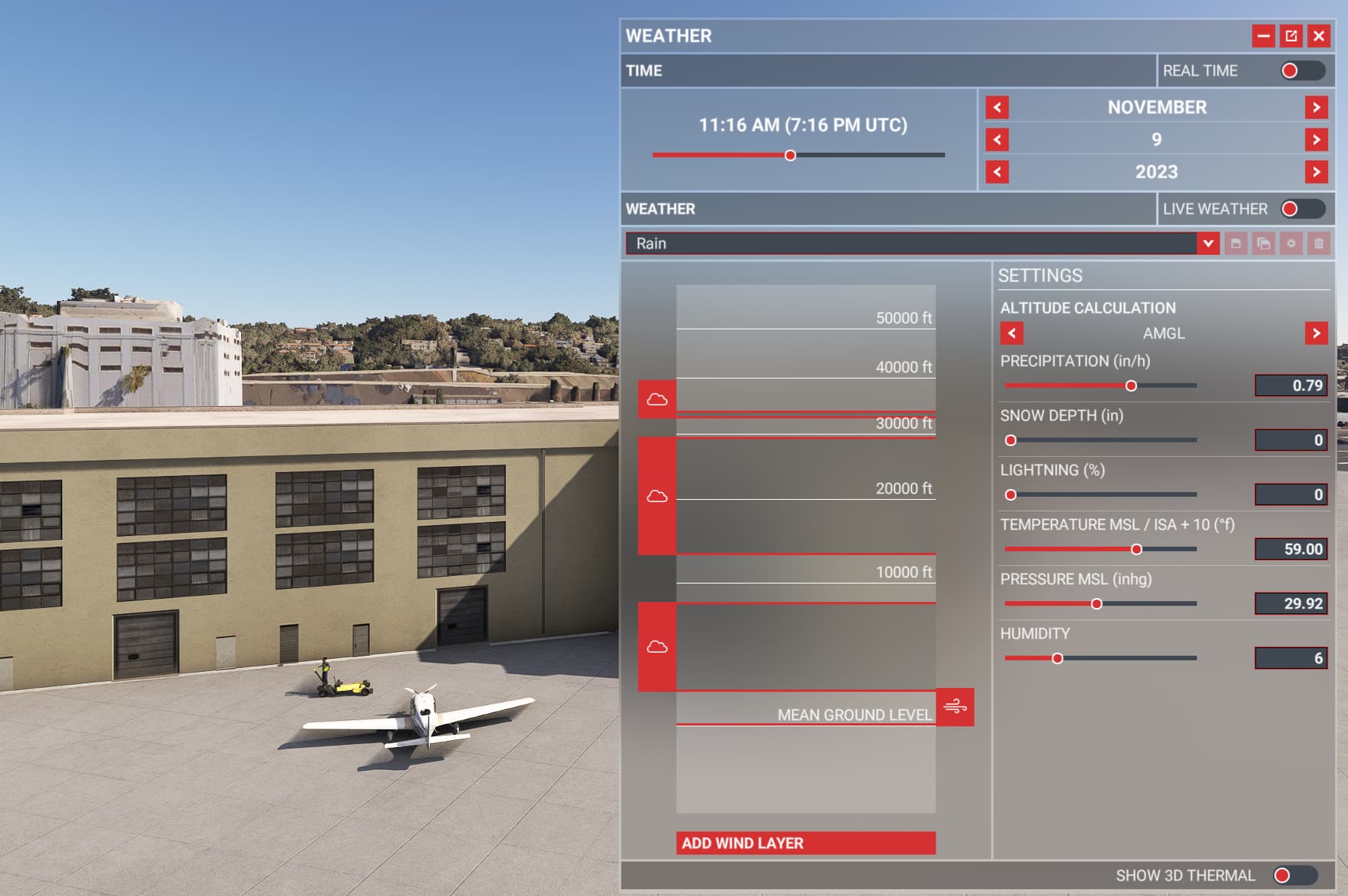Click the save preset as copy icon
This screenshot has height=896, width=1348.
click(x=1264, y=243)
